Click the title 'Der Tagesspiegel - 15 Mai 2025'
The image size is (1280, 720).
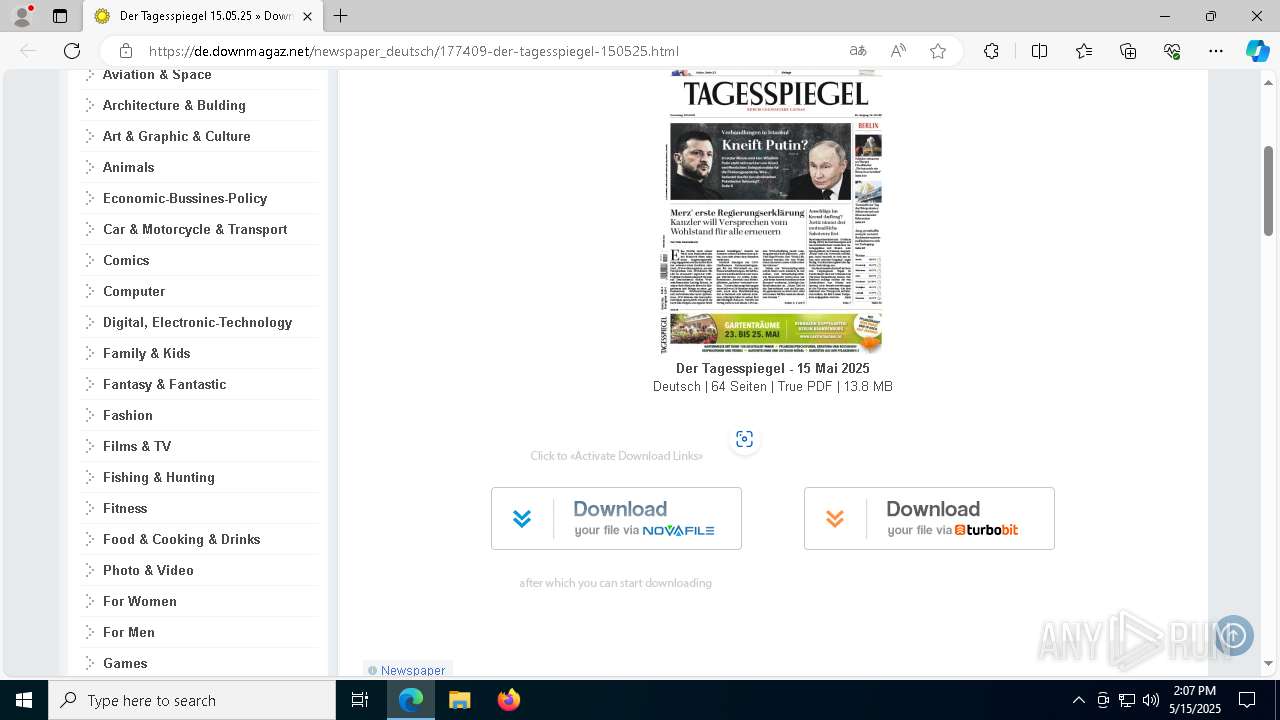tap(773, 368)
